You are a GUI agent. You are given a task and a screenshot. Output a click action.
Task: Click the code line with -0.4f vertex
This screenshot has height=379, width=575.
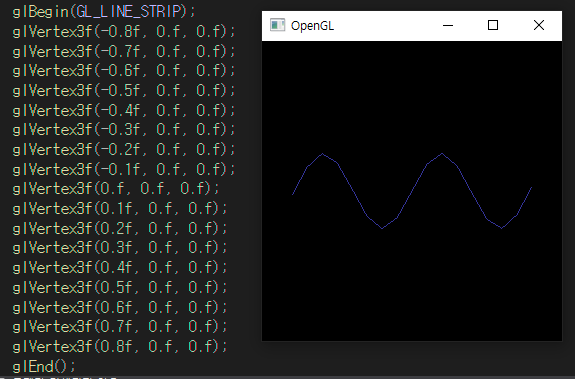[x=124, y=110]
